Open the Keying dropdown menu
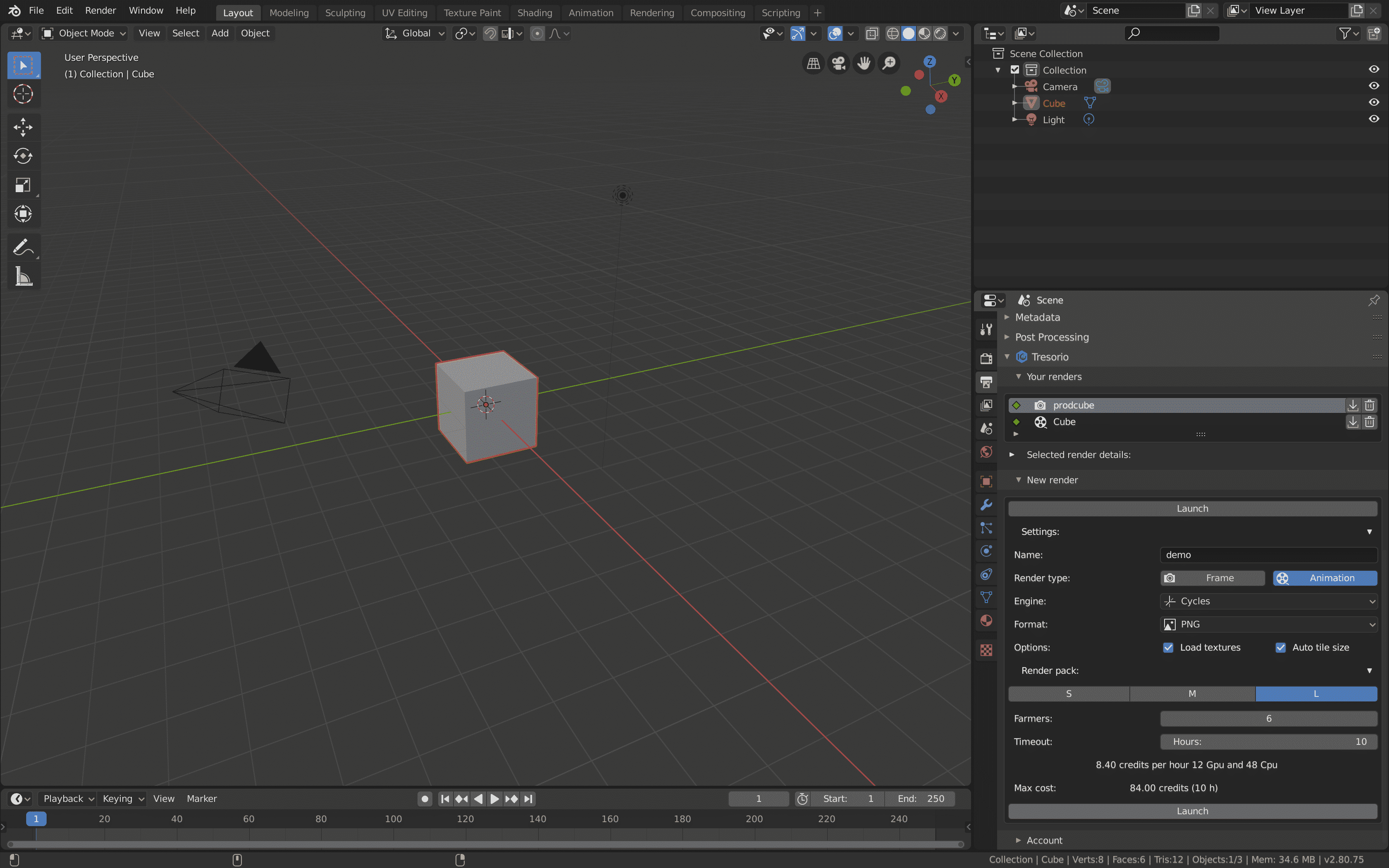The height and width of the screenshot is (868, 1389). 122,799
